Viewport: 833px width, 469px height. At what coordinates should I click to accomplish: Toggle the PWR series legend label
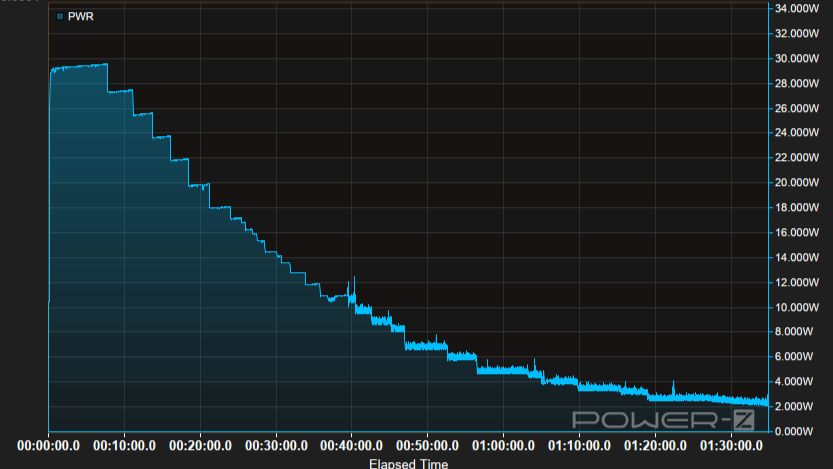(x=80, y=17)
